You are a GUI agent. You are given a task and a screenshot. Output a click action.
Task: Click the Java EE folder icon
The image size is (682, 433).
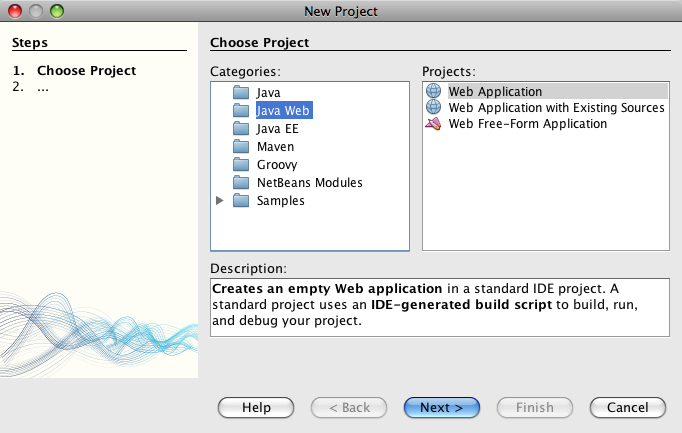tap(240, 128)
